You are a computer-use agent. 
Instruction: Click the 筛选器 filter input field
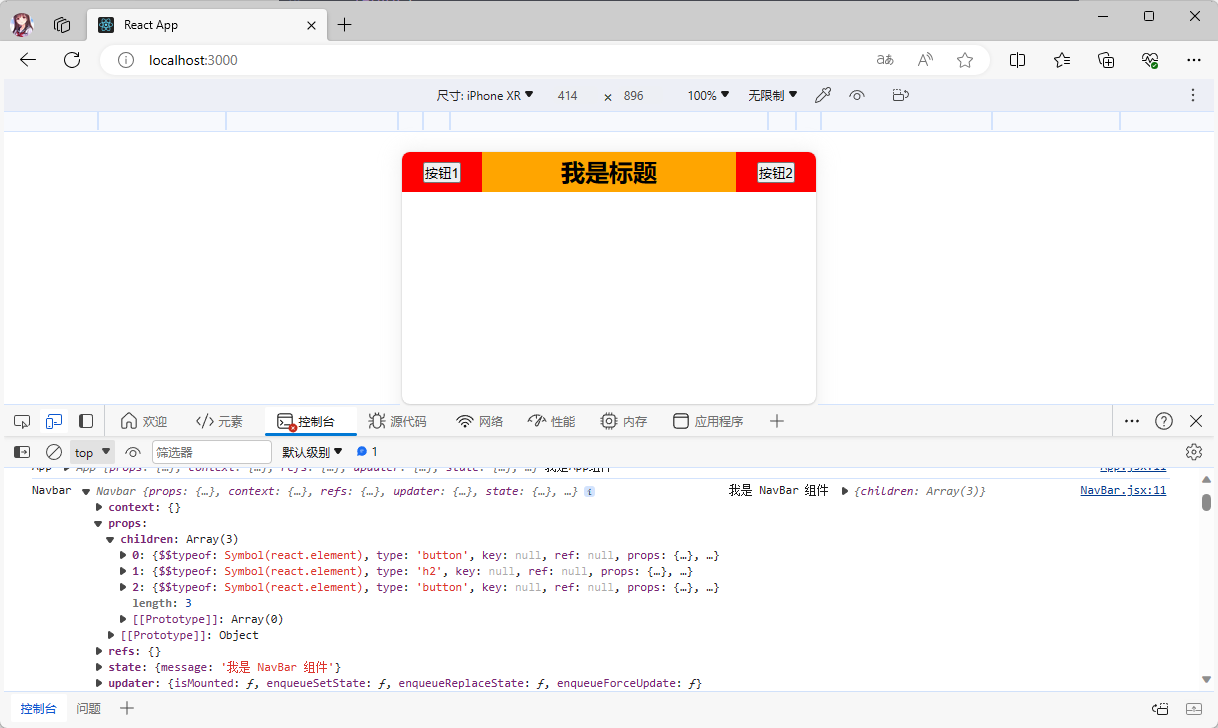point(211,452)
